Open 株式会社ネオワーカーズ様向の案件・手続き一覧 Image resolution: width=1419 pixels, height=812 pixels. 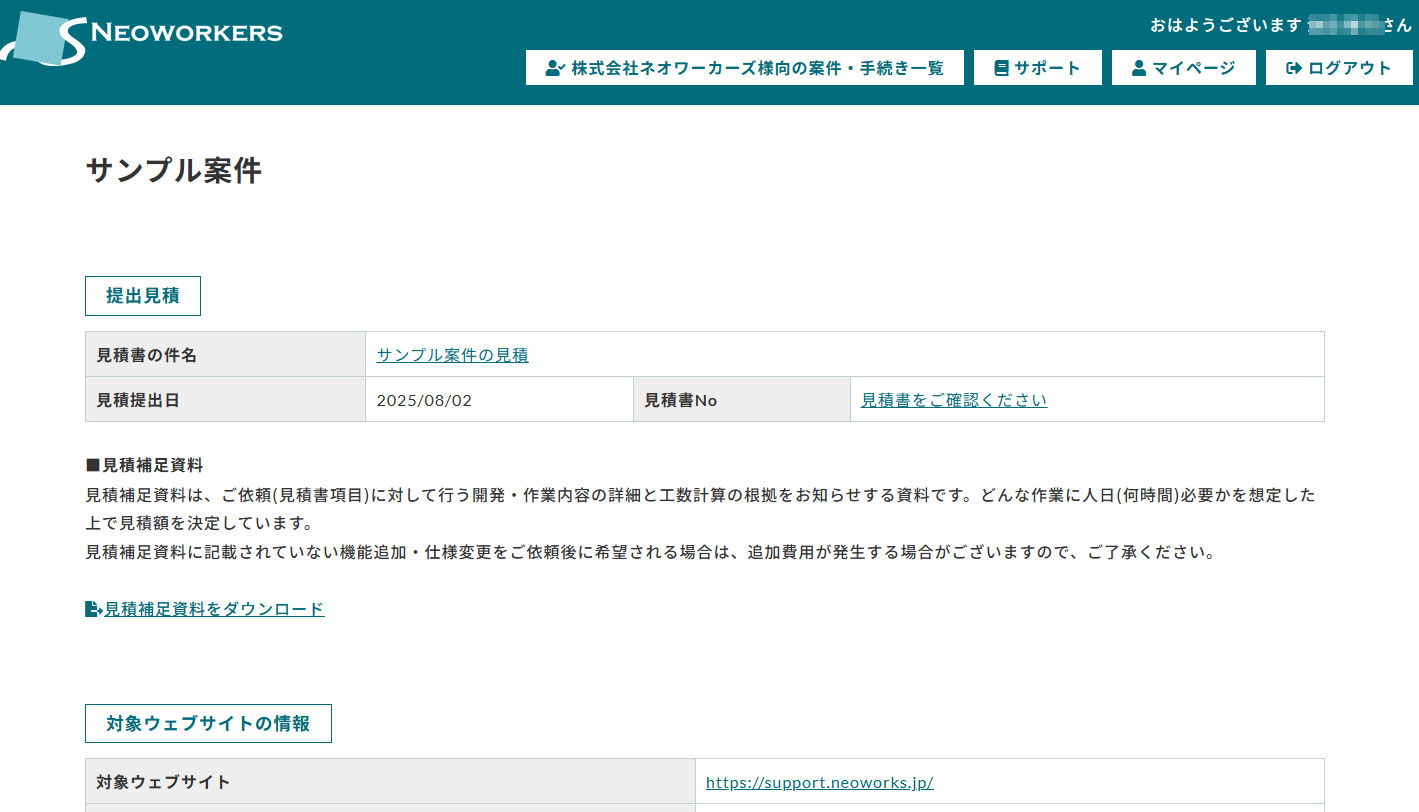(745, 68)
